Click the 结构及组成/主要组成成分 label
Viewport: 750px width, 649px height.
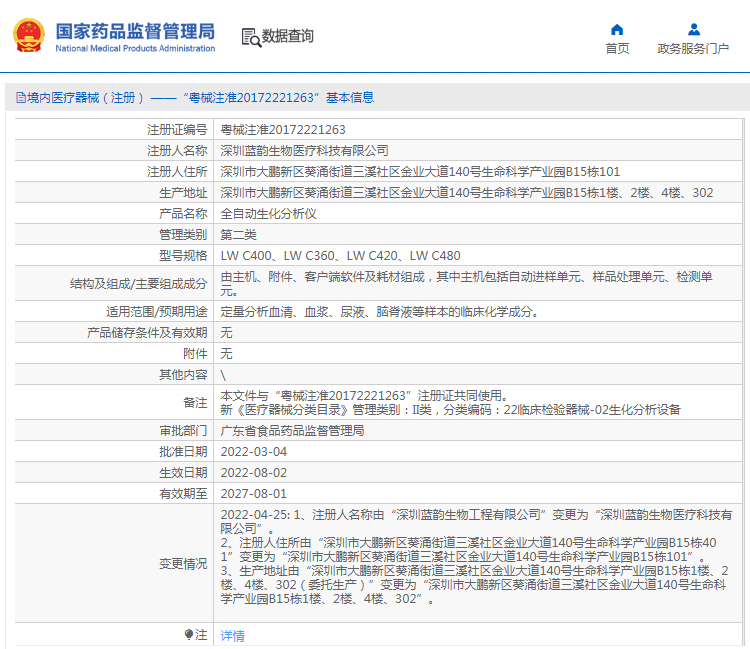(139, 284)
